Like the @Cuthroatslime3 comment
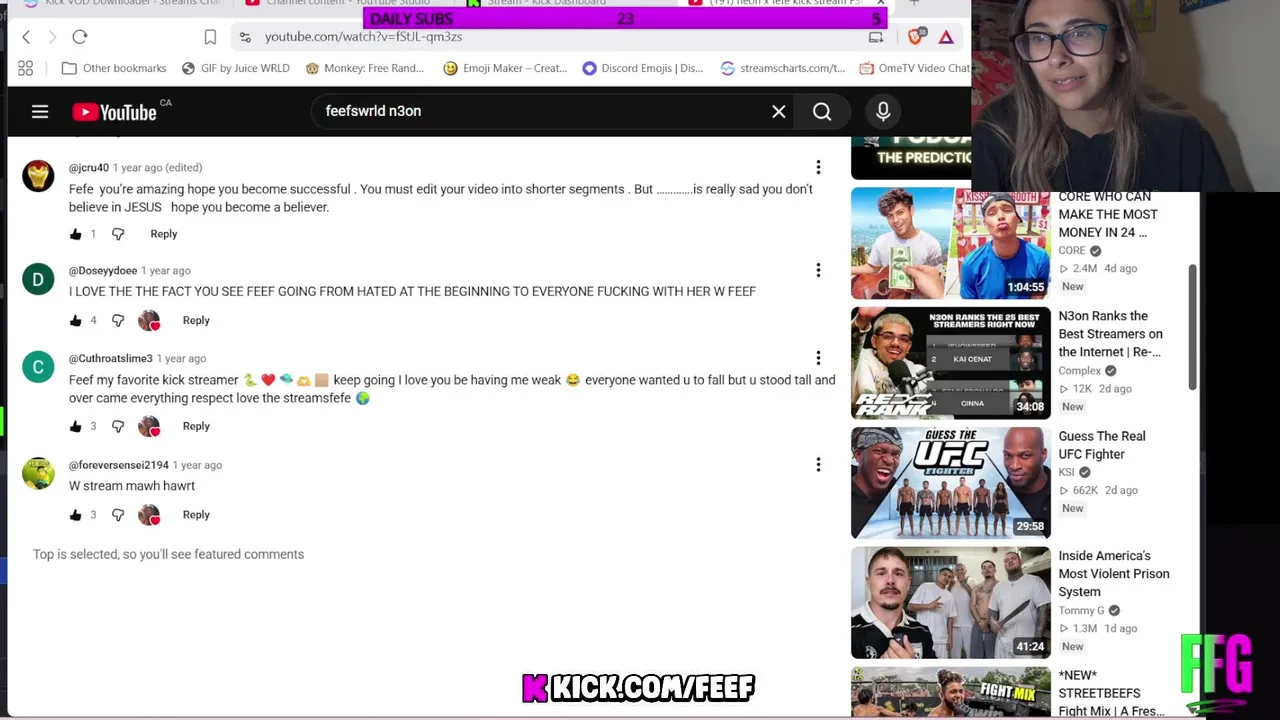 point(76,426)
